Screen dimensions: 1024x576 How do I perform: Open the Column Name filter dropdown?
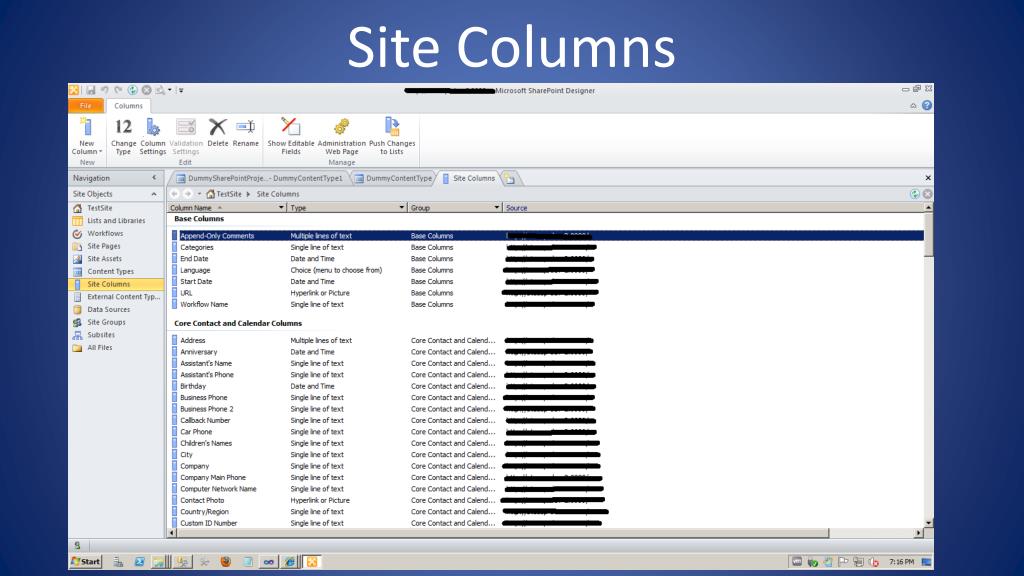pyautogui.click(x=281, y=208)
